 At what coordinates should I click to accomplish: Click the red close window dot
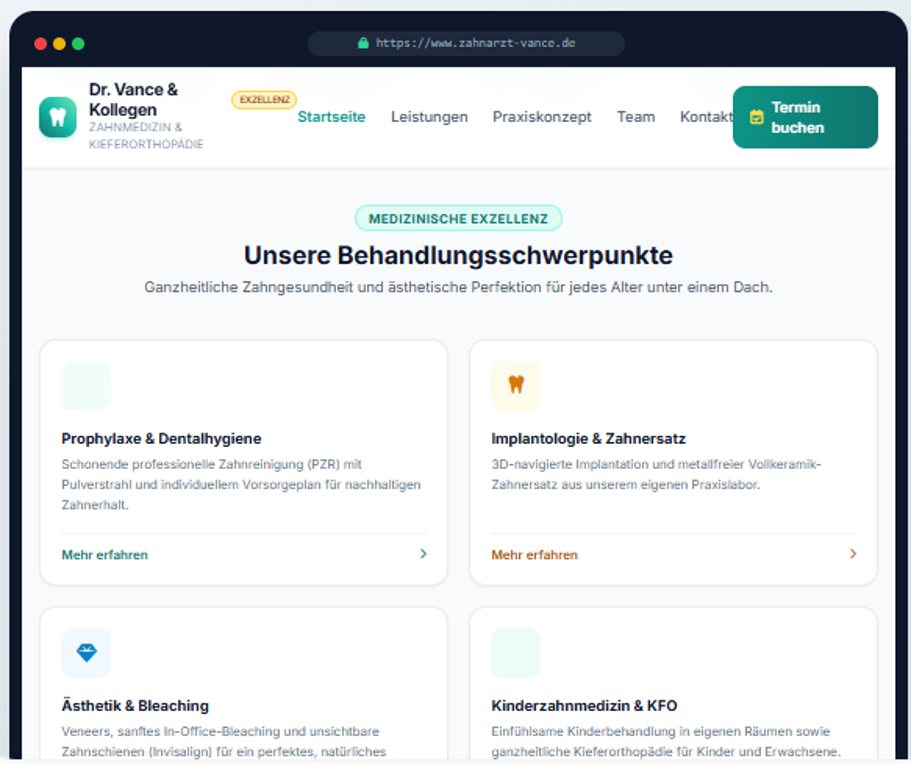[x=41, y=44]
